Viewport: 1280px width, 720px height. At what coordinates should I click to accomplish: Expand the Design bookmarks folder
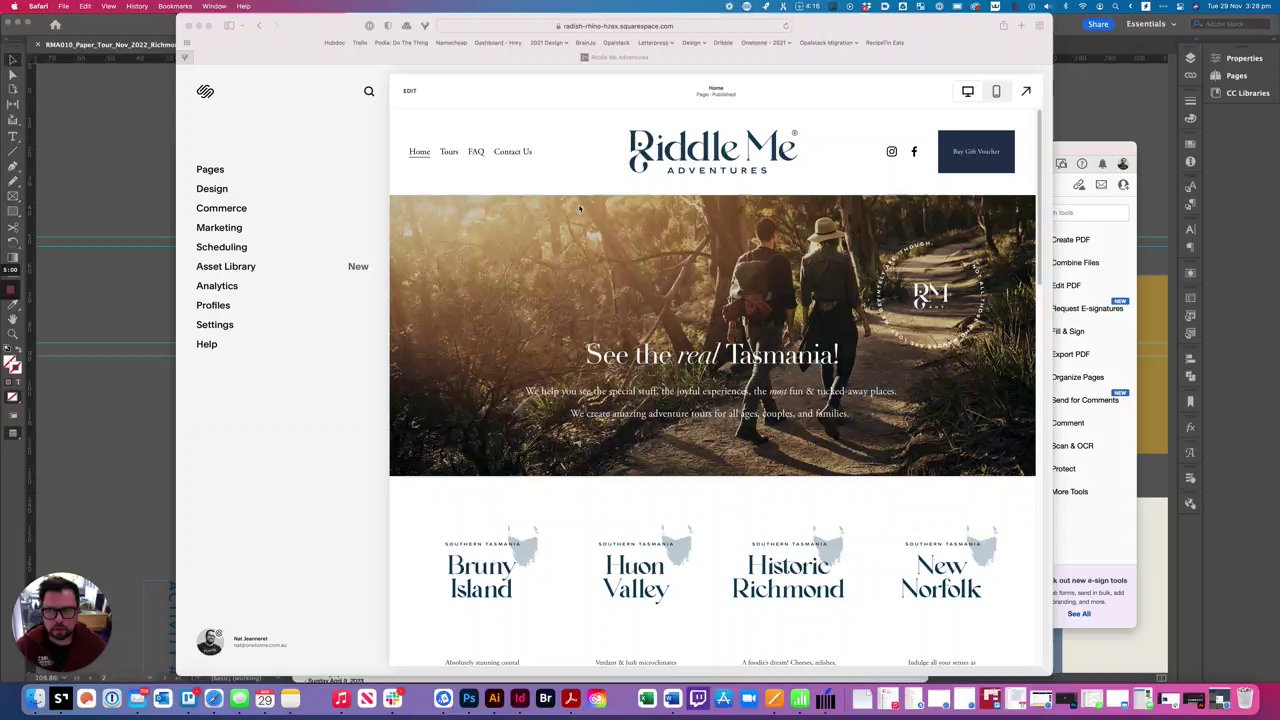694,43
